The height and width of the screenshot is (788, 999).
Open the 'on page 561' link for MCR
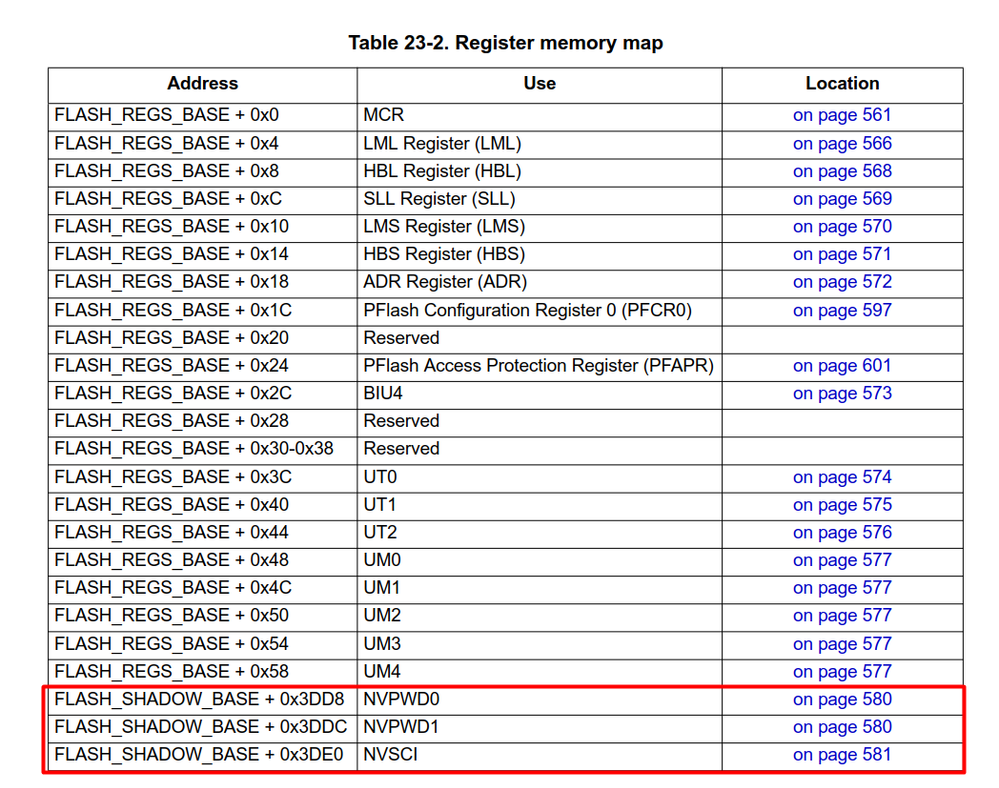coord(842,115)
